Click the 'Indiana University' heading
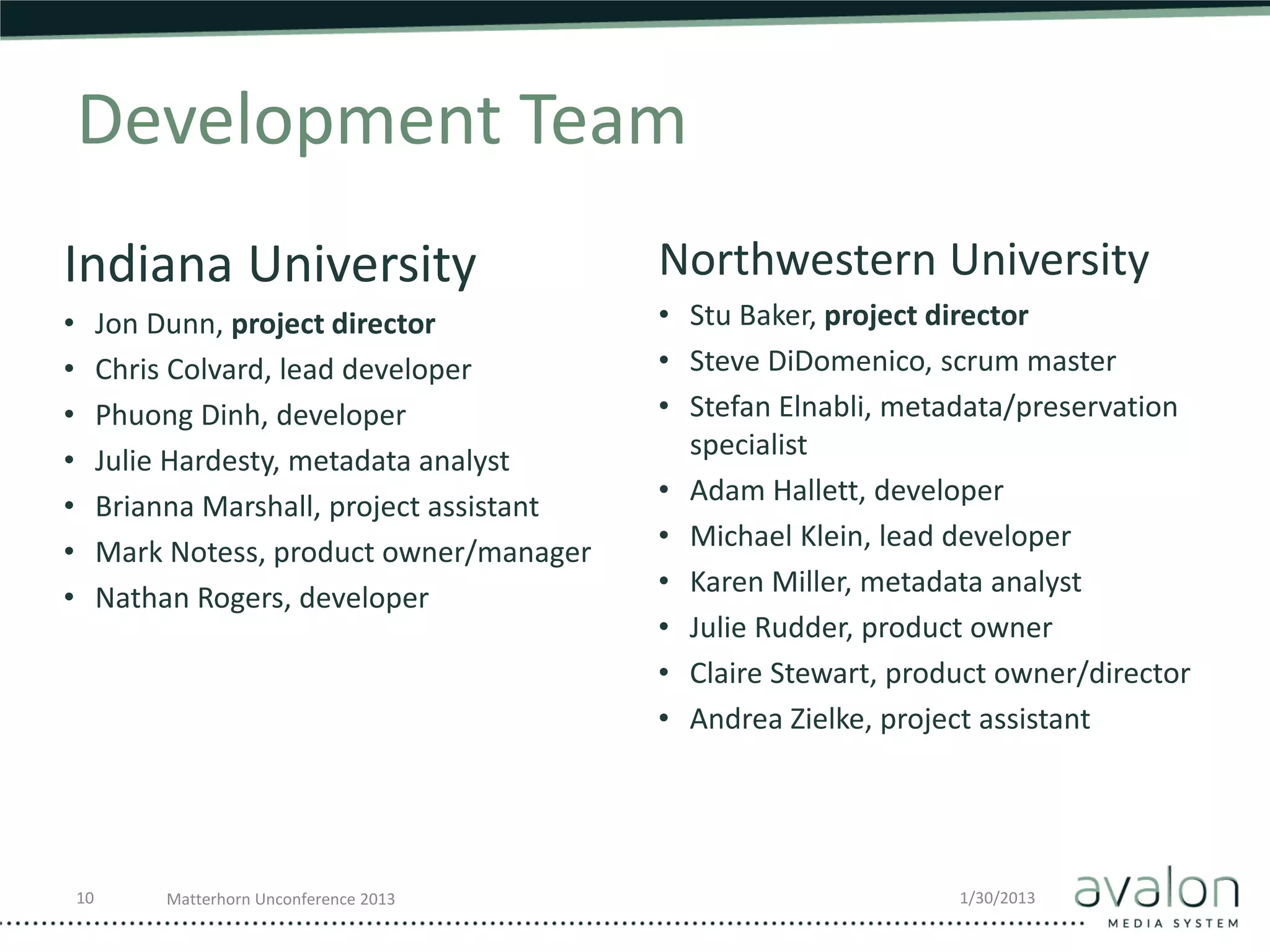 tap(270, 265)
